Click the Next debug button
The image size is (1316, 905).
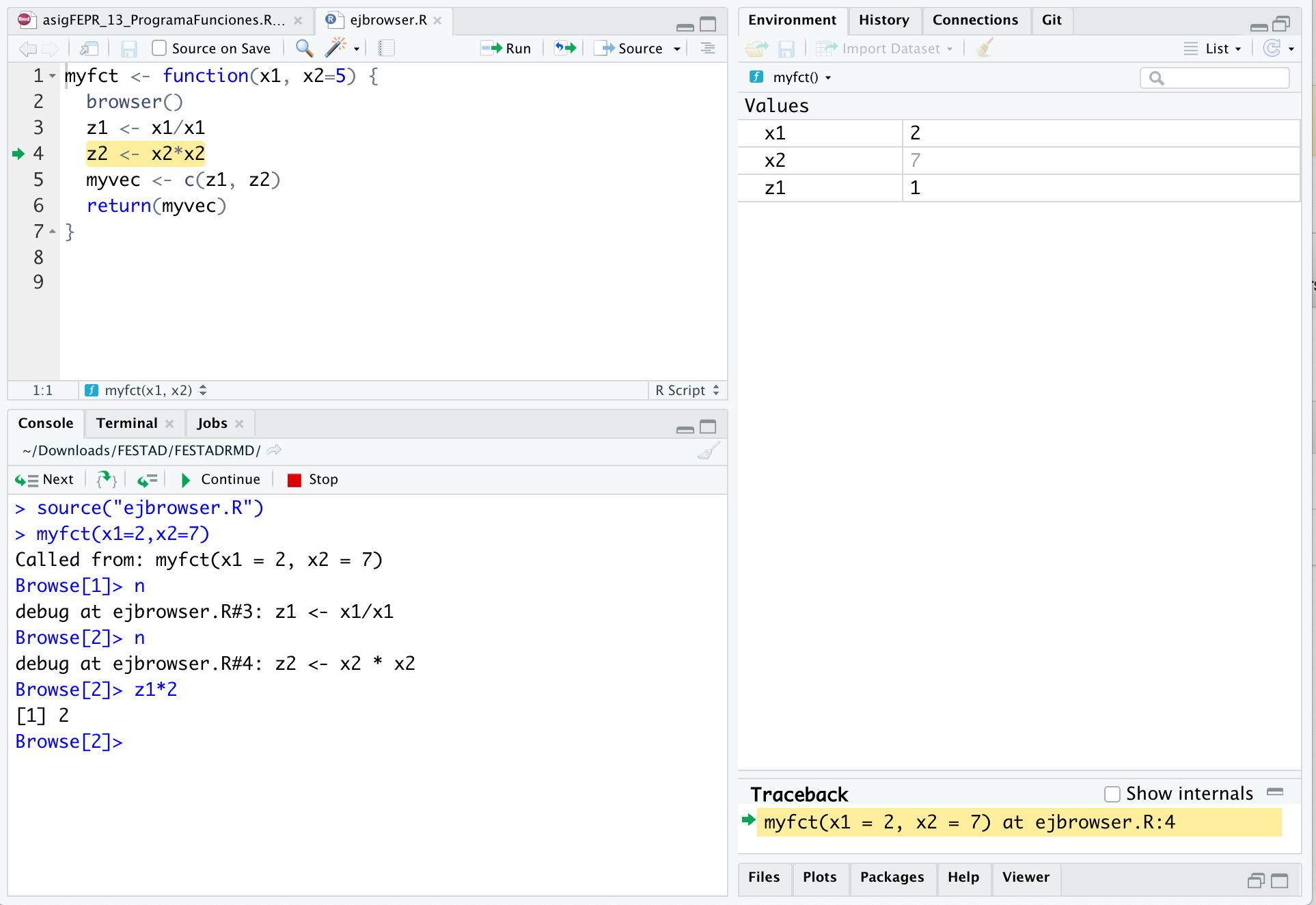click(44, 479)
